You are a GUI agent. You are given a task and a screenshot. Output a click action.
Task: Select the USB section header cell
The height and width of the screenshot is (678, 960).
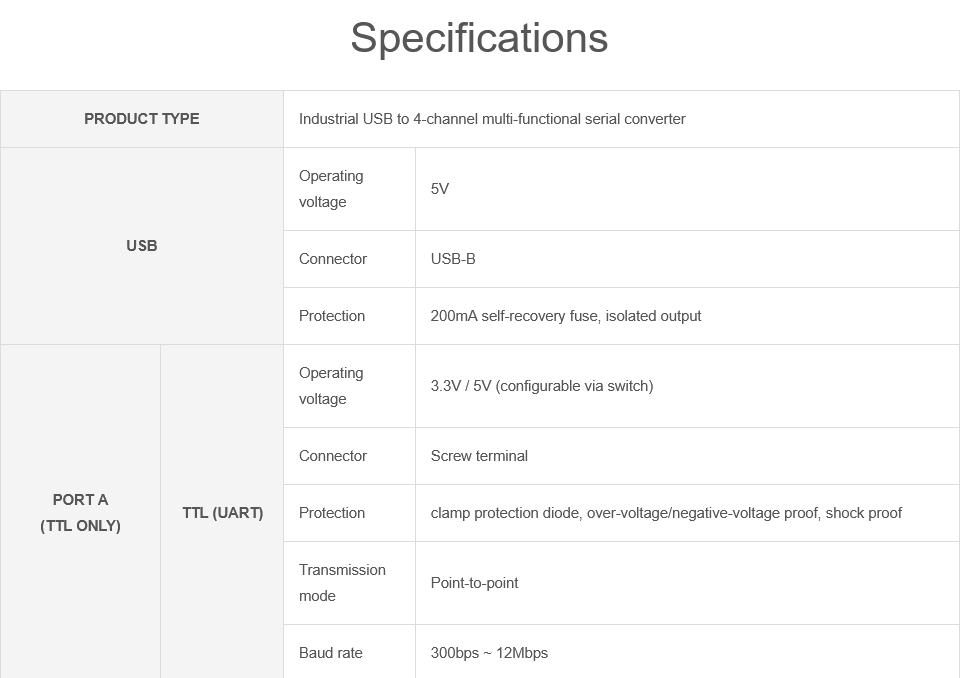pyautogui.click(x=142, y=246)
